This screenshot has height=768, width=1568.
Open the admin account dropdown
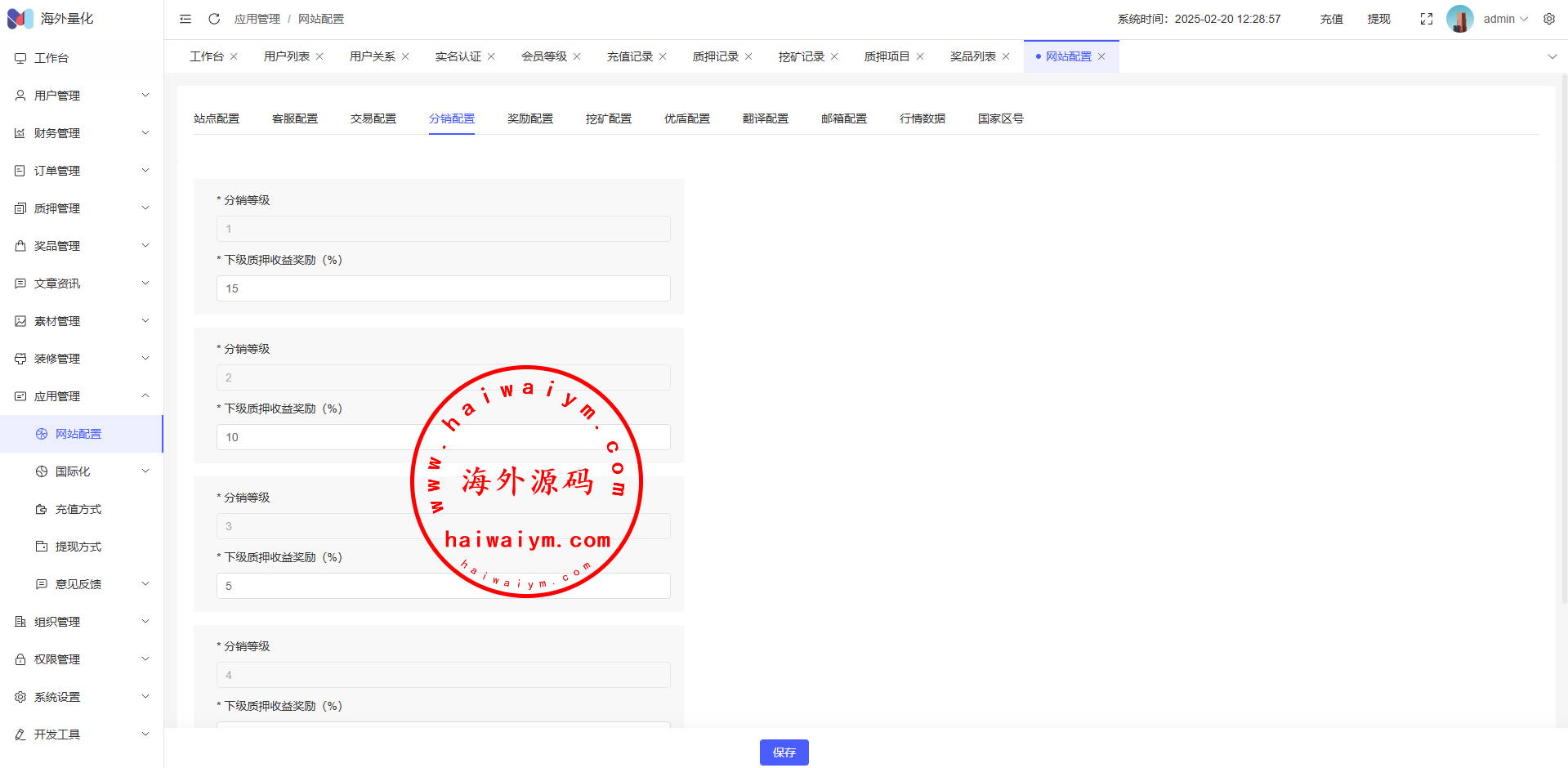click(1505, 19)
